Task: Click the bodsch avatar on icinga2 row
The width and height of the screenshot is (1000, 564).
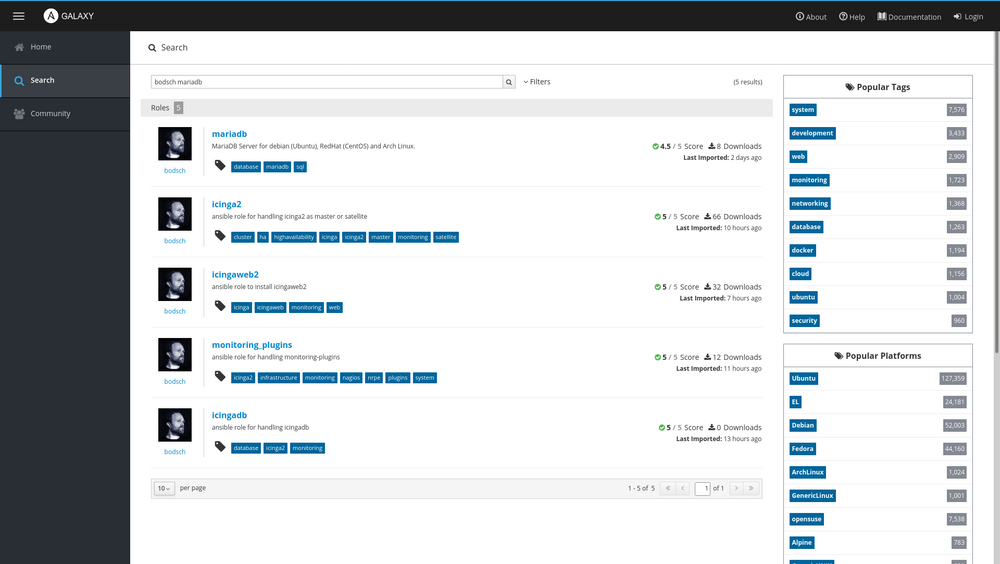Action: (175, 214)
